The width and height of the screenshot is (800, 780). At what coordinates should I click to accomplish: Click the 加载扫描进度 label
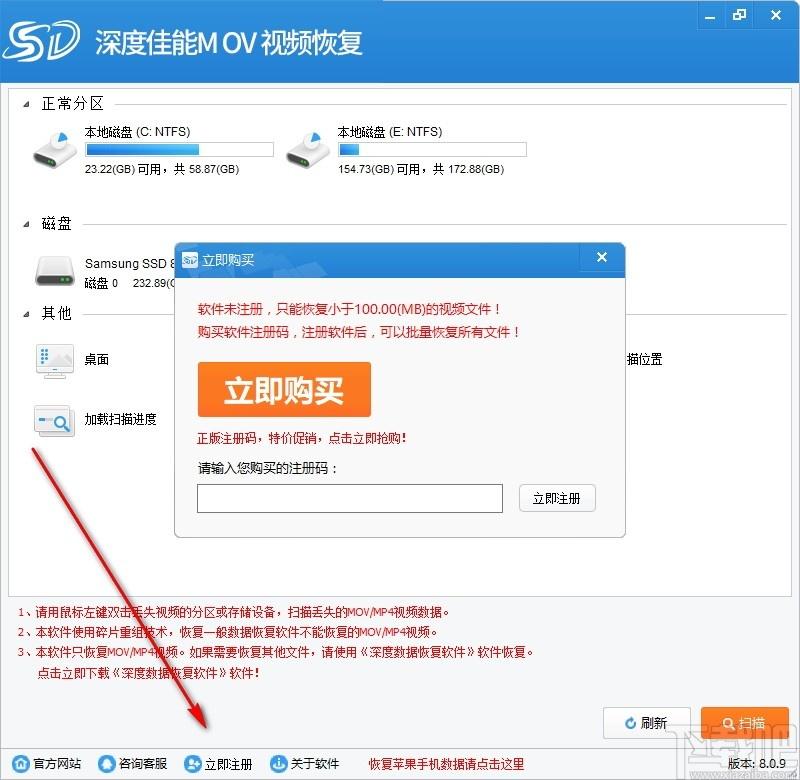pyautogui.click(x=120, y=419)
